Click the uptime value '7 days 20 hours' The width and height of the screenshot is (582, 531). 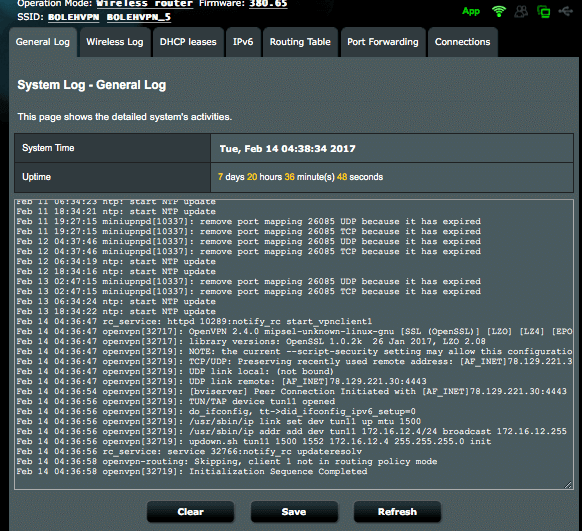pos(250,177)
